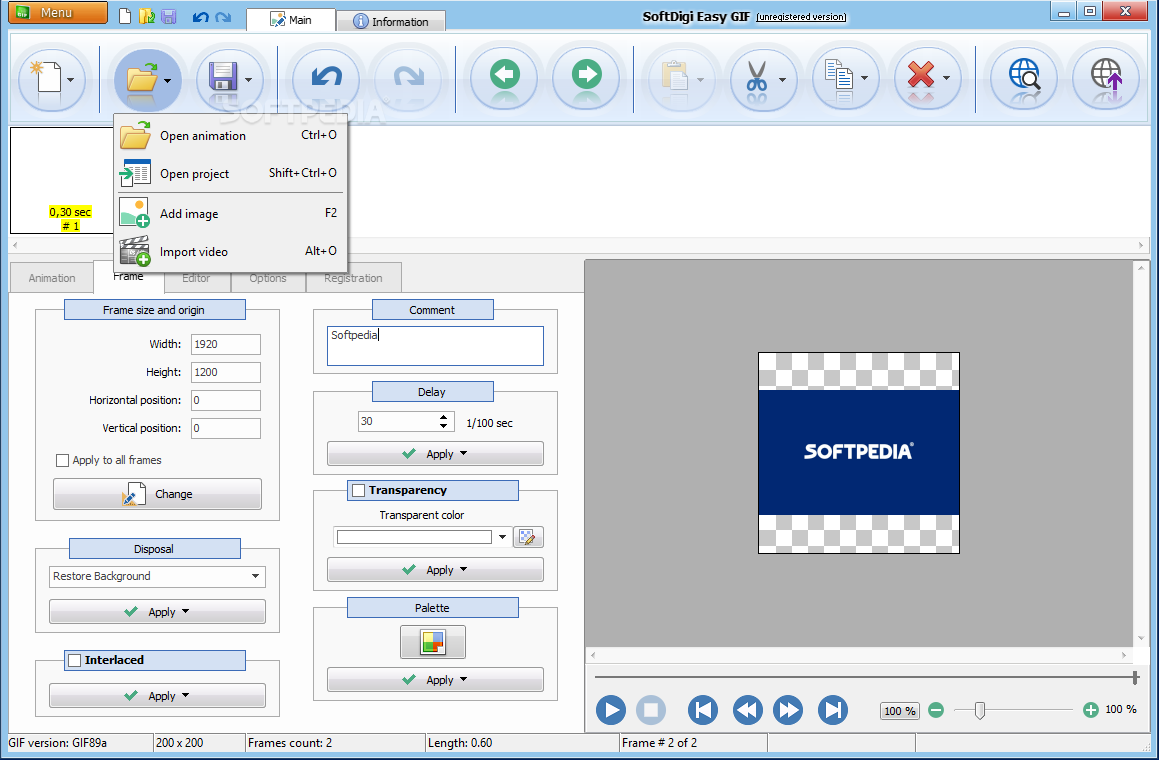Switch to the Animation tab
1159x760 pixels.
click(52, 278)
